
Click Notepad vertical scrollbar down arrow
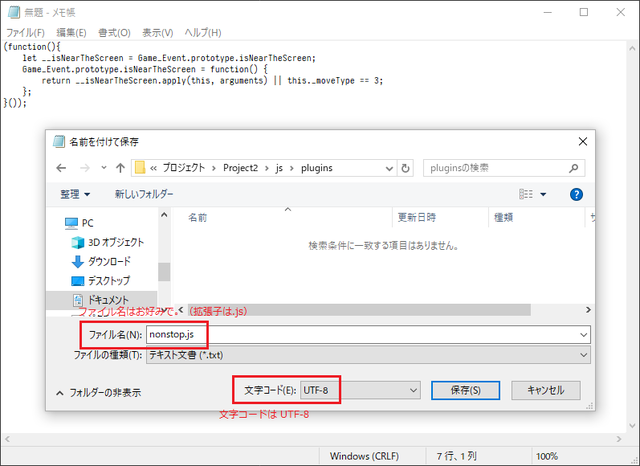(633, 426)
